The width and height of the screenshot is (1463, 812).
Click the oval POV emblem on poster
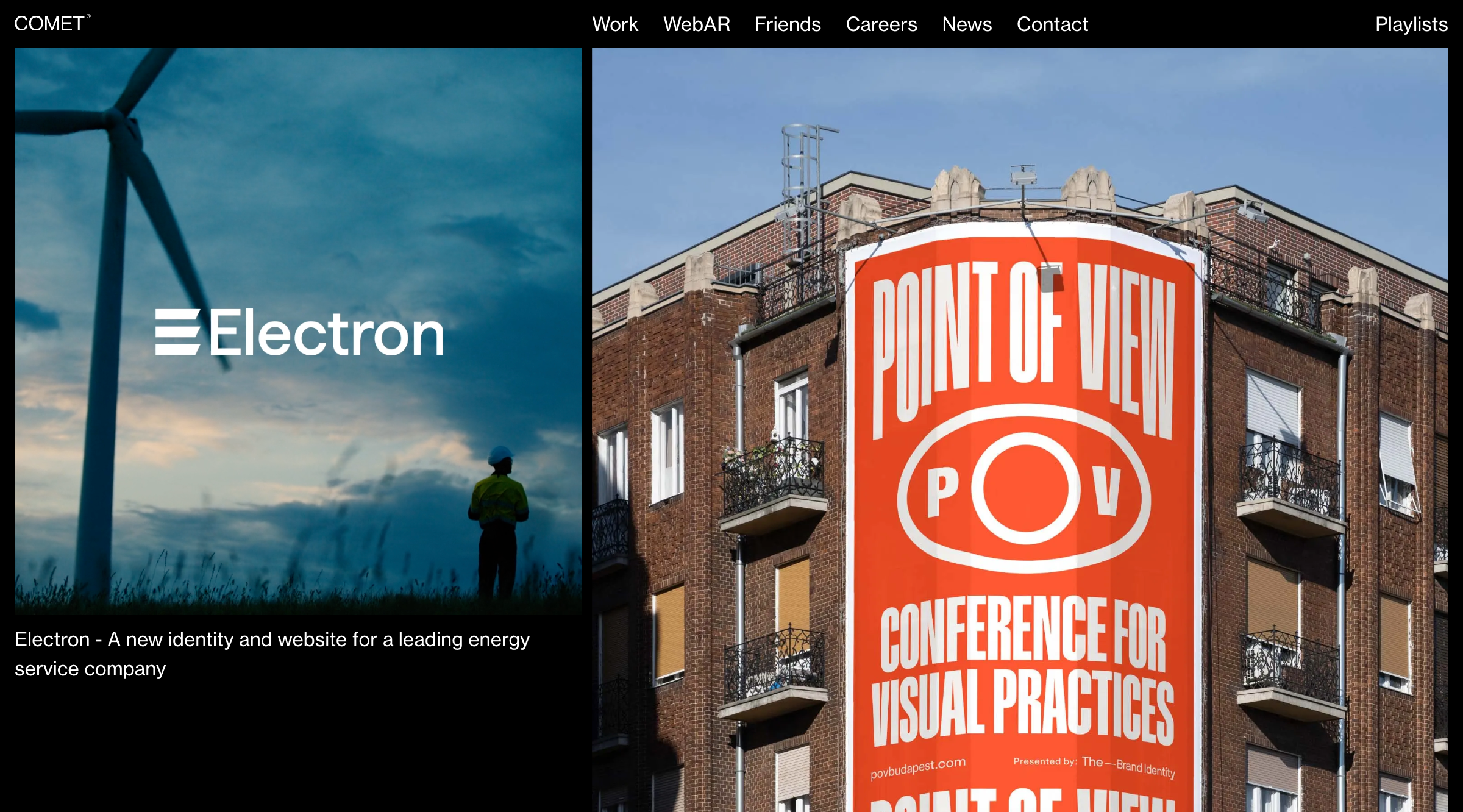click(x=1024, y=489)
